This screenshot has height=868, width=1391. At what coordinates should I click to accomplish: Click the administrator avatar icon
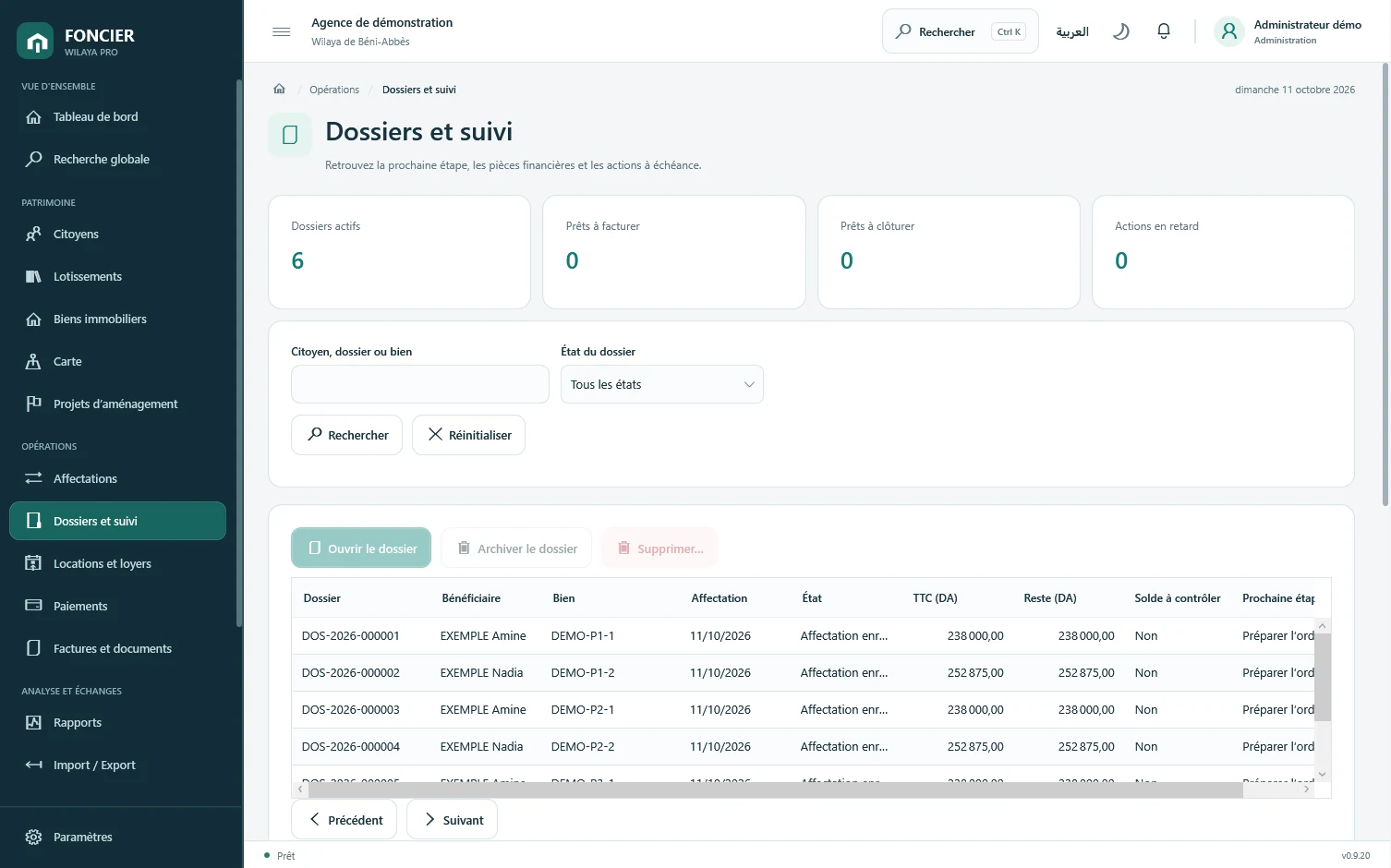1229,31
